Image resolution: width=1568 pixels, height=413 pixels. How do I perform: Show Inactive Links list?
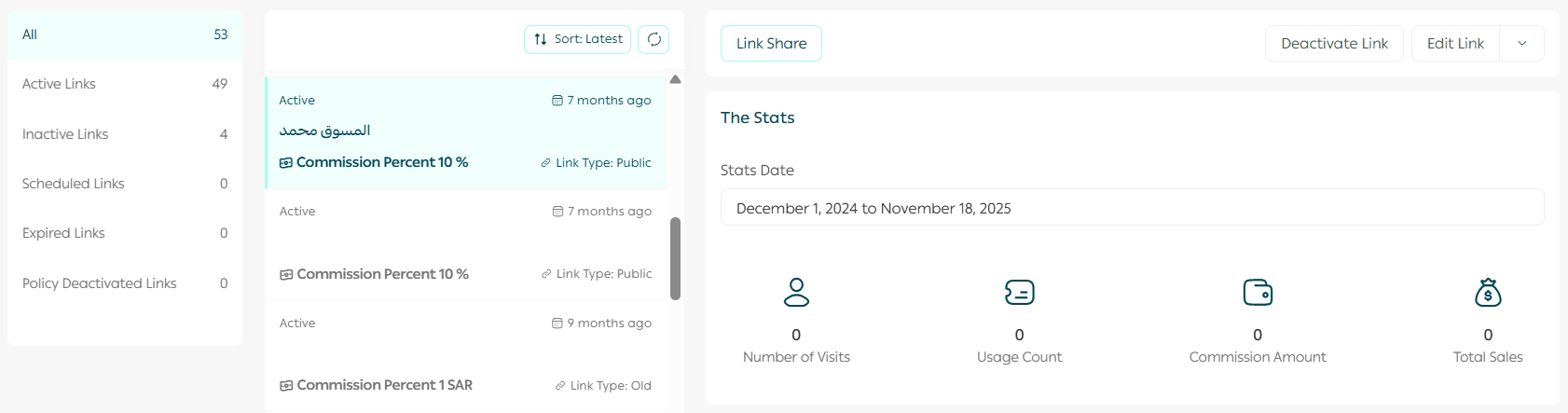(x=125, y=134)
